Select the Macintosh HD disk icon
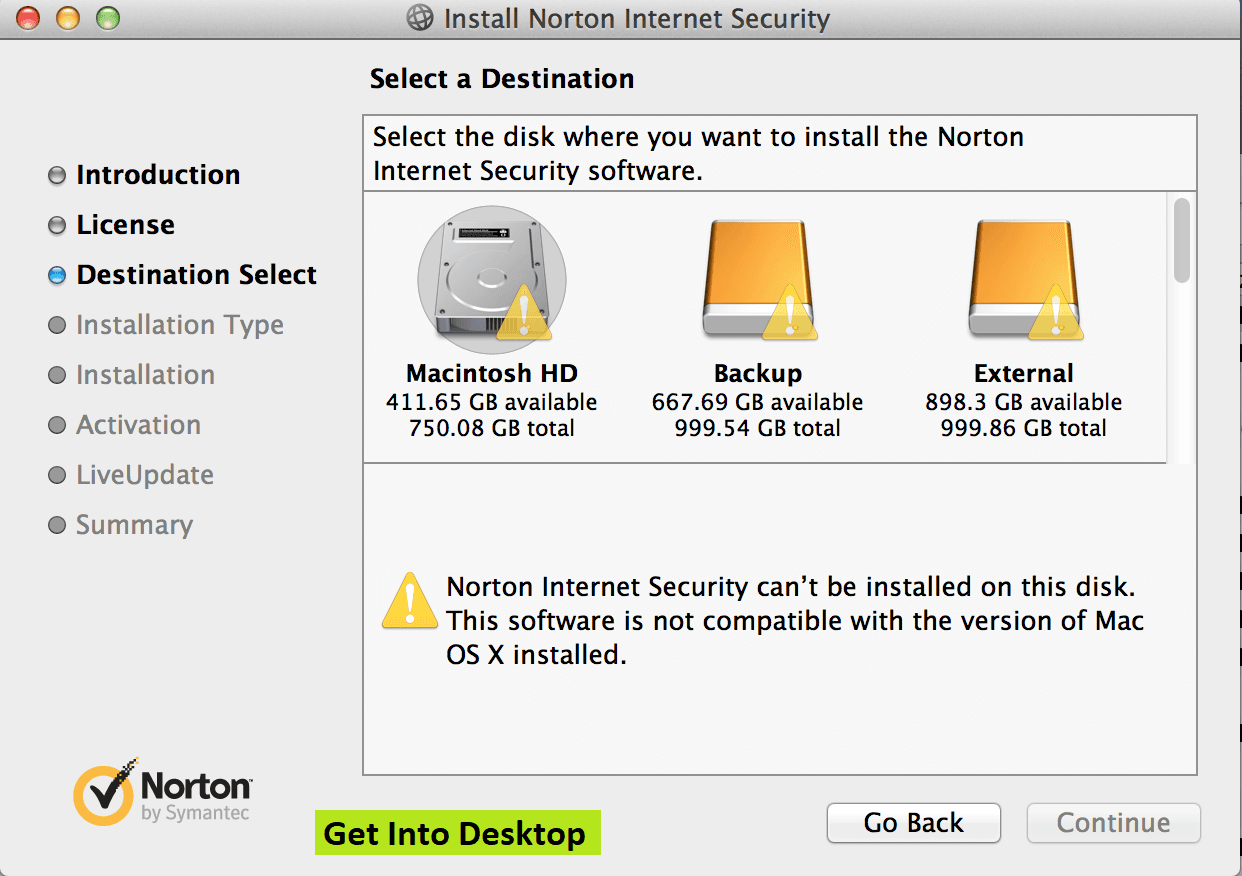1242x876 pixels. (492, 281)
